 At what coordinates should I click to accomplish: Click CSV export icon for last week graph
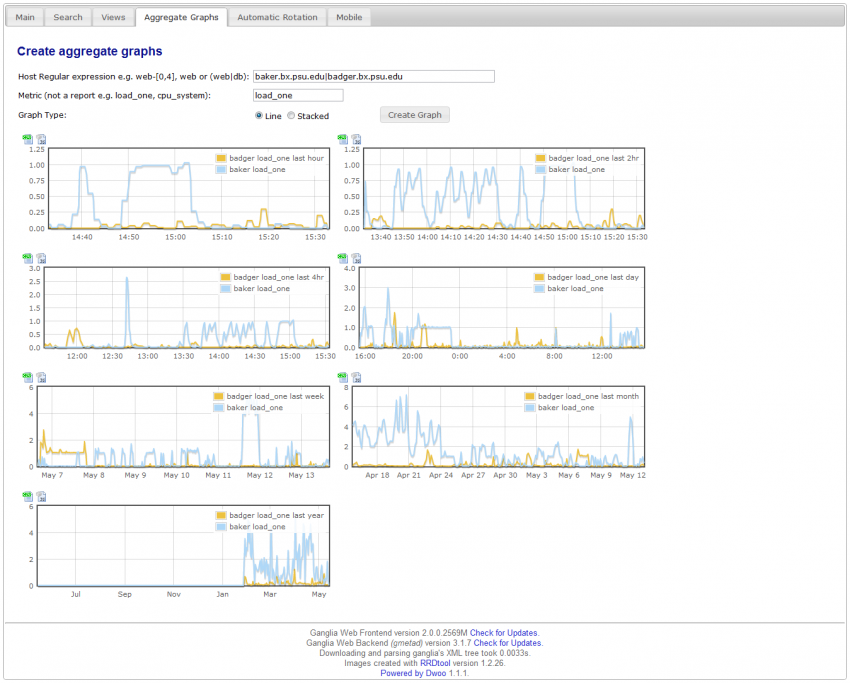(27, 377)
